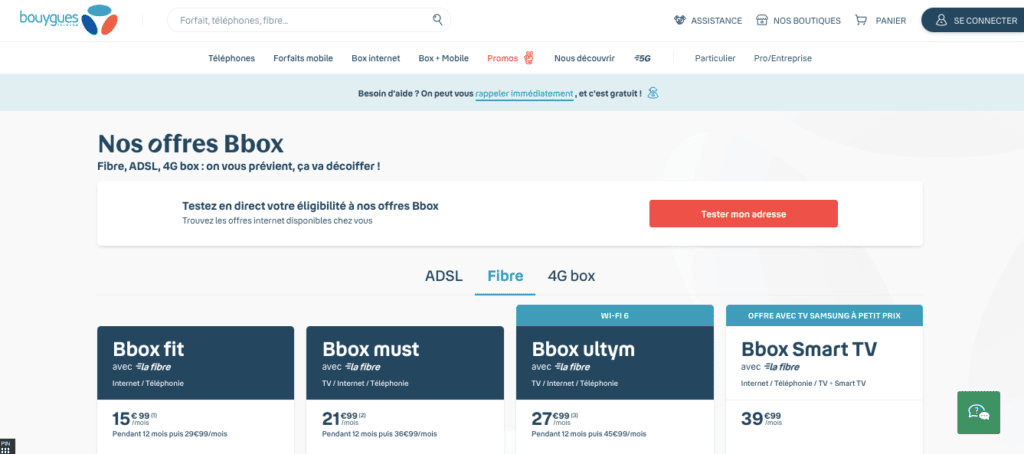Select the Bbox must offer card
Image resolution: width=1024 pixels, height=454 pixels.
tap(405, 389)
